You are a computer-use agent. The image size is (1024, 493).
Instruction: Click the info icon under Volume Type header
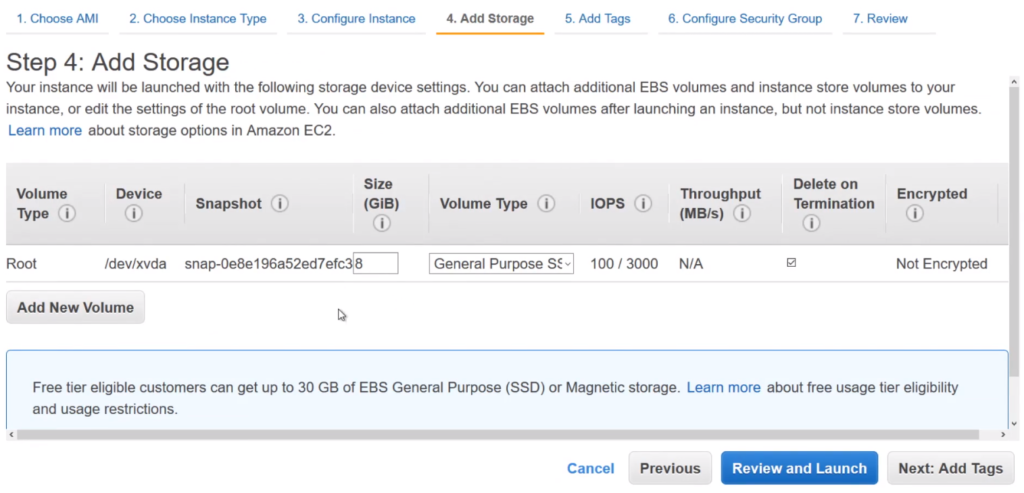pos(67,214)
